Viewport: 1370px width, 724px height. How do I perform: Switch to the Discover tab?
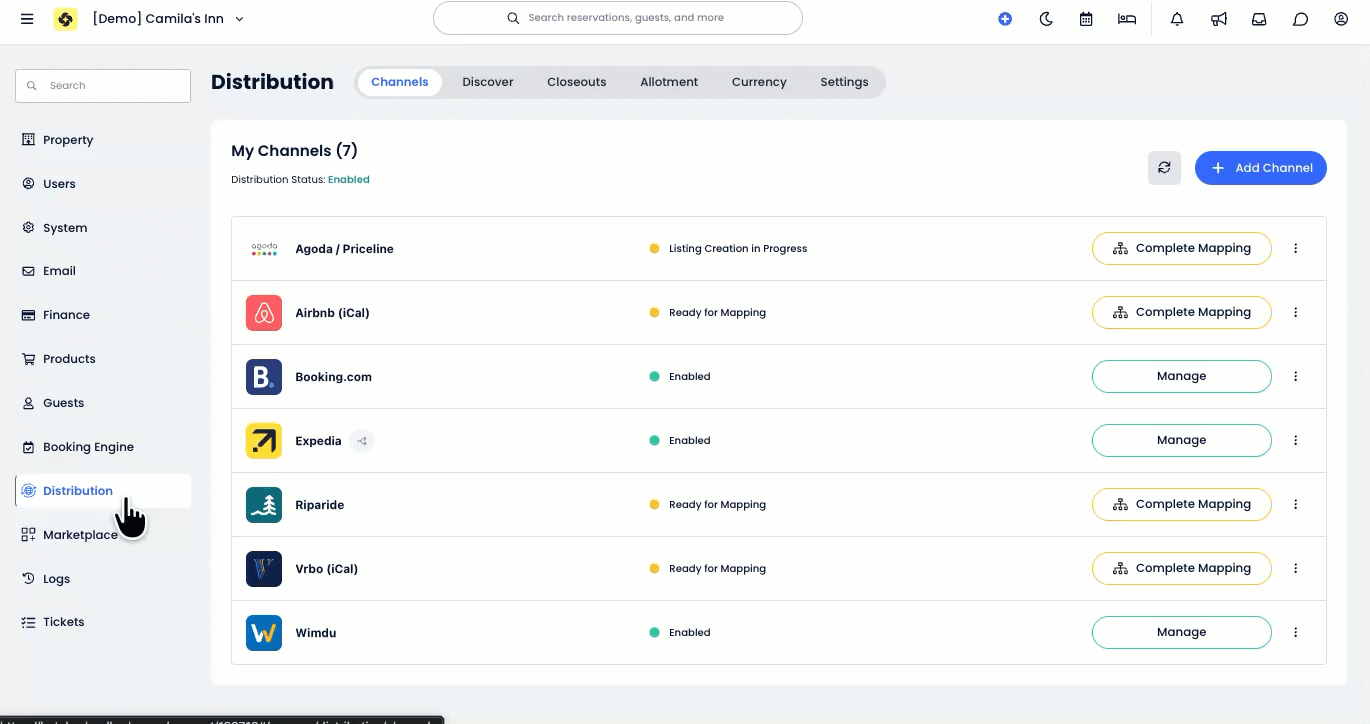488,82
